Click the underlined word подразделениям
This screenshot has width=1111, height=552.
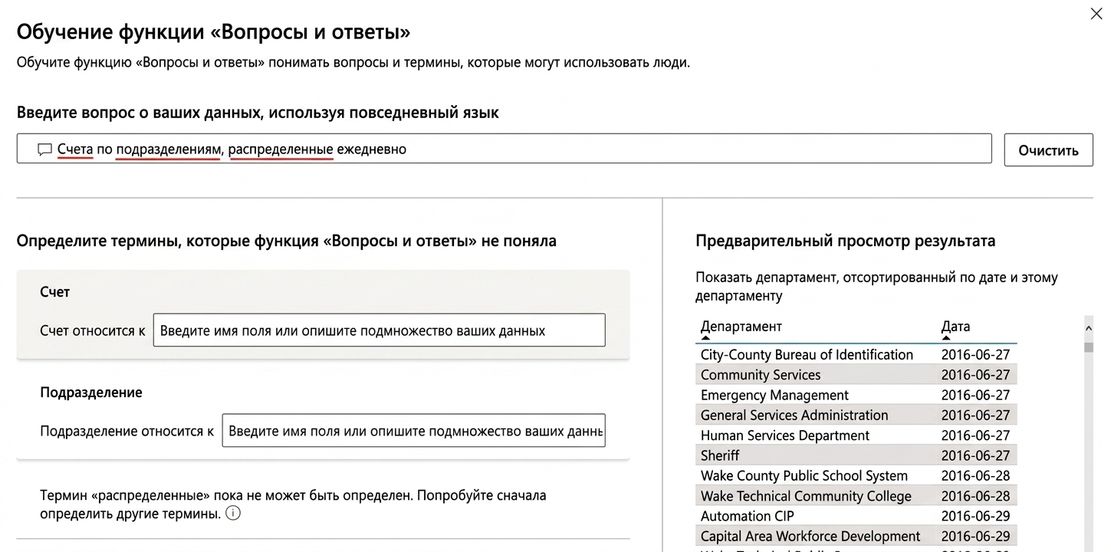[169, 150]
